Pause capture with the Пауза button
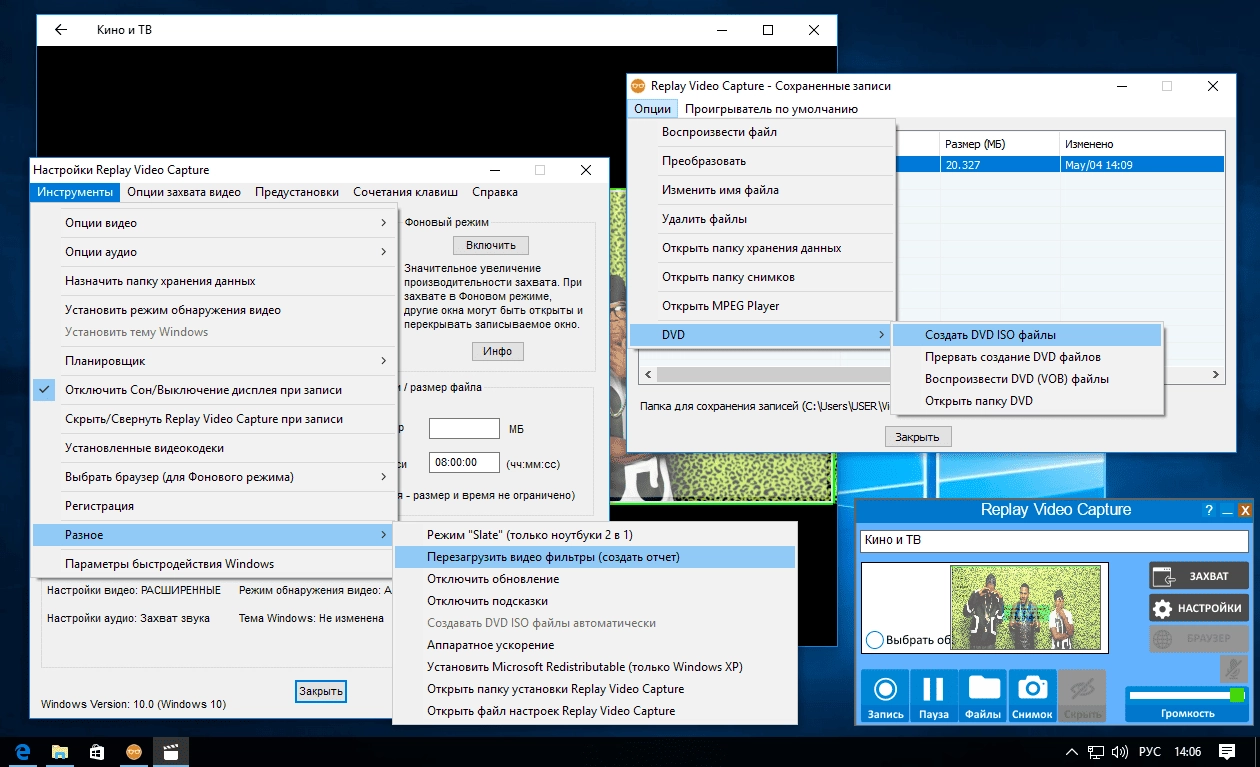Image resolution: width=1260 pixels, height=767 pixels. 933,695
